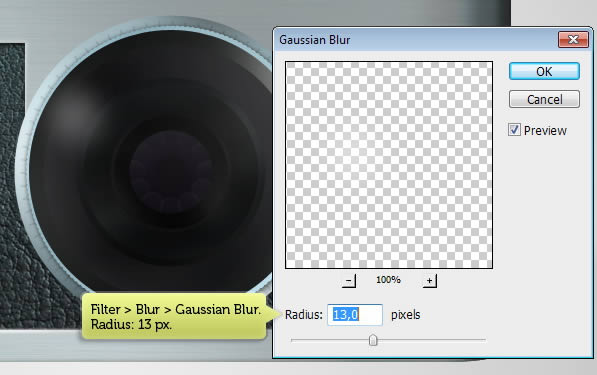The width and height of the screenshot is (597, 375).
Task: Confirm the blur with the OK button
Action: (x=544, y=72)
